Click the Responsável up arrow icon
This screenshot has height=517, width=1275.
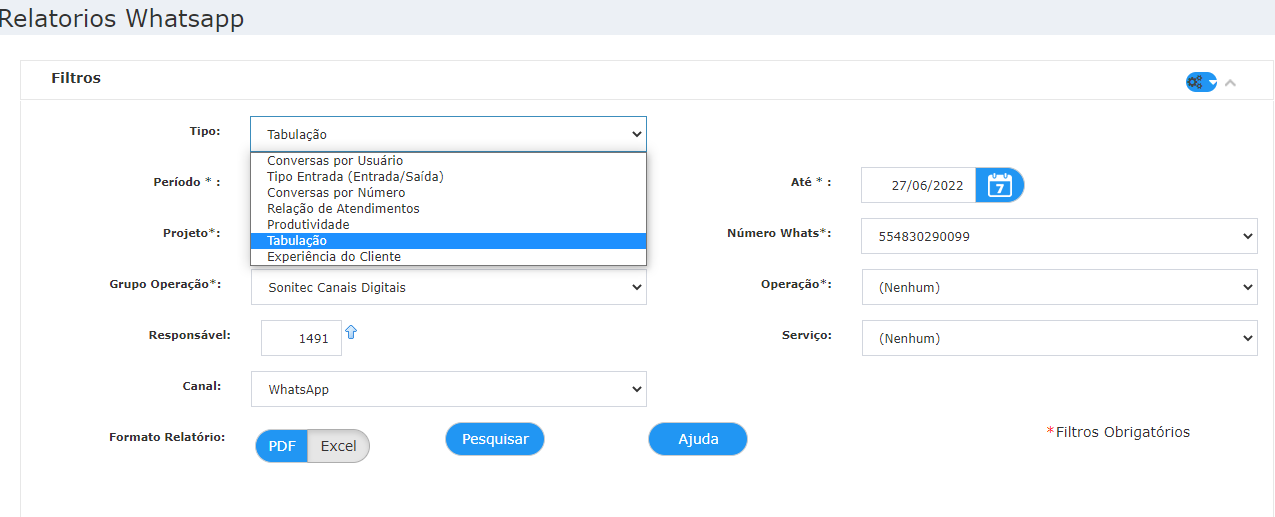[351, 332]
